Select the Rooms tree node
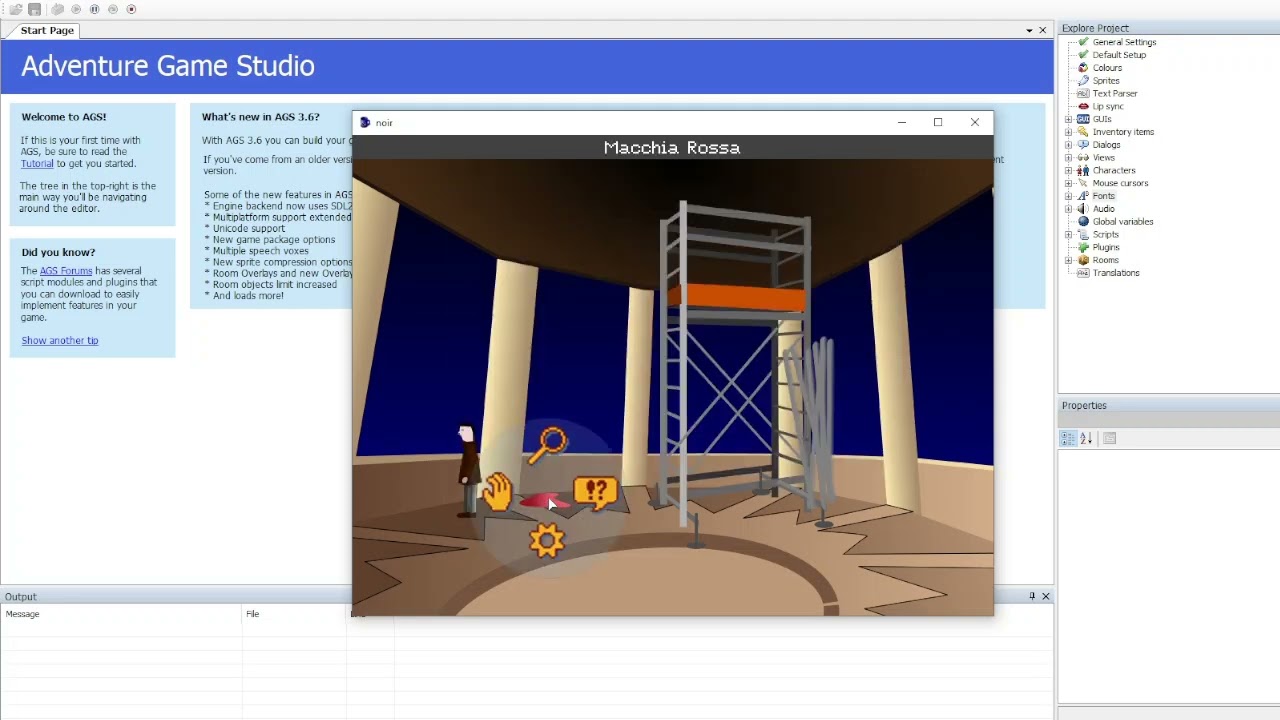The image size is (1280, 720). (x=1105, y=260)
